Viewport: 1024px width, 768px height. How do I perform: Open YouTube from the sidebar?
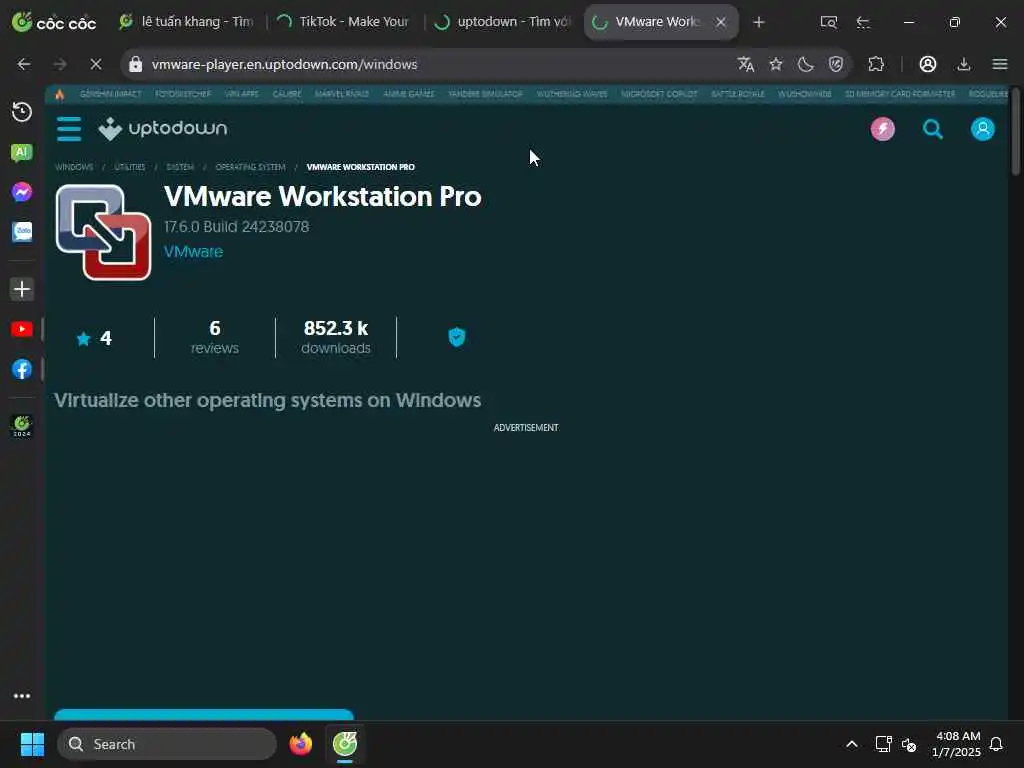tap(22, 329)
